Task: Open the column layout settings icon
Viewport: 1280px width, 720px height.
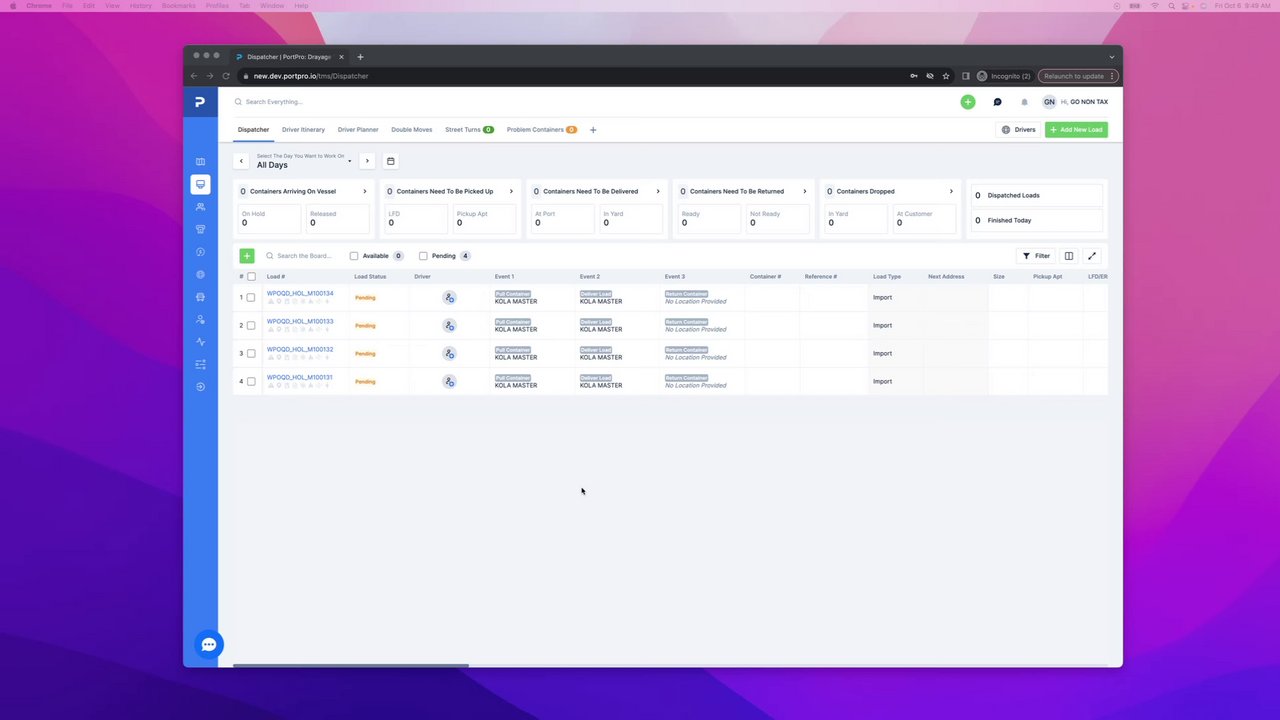Action: 1068,256
